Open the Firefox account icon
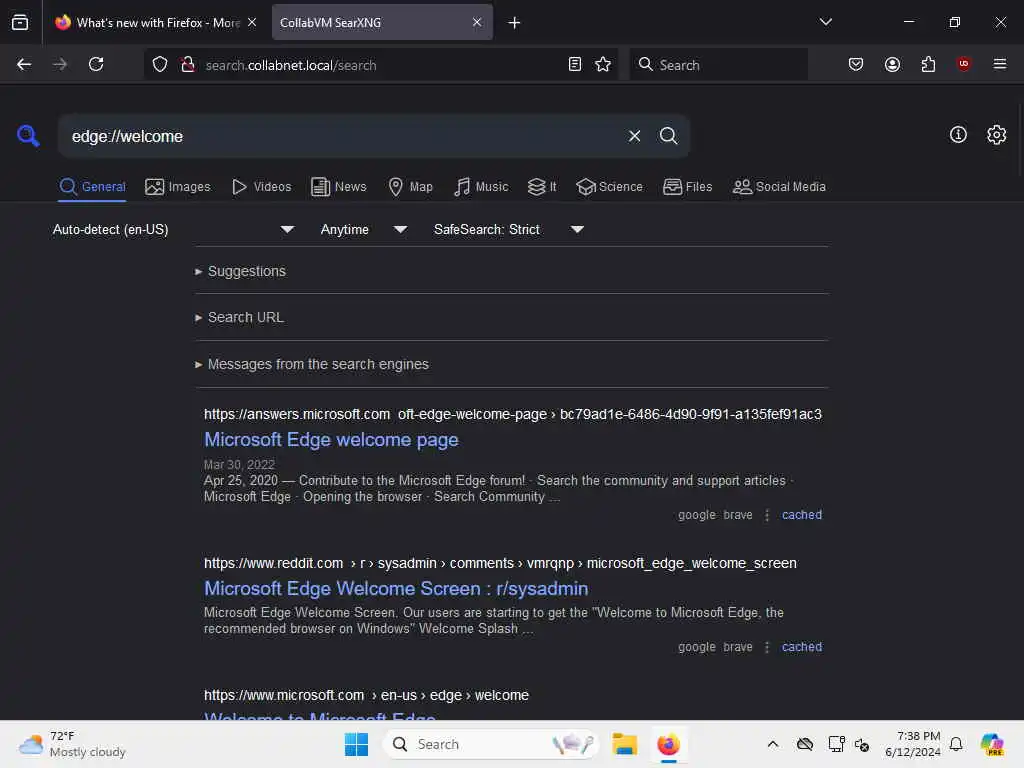The image size is (1024, 768). click(x=892, y=64)
